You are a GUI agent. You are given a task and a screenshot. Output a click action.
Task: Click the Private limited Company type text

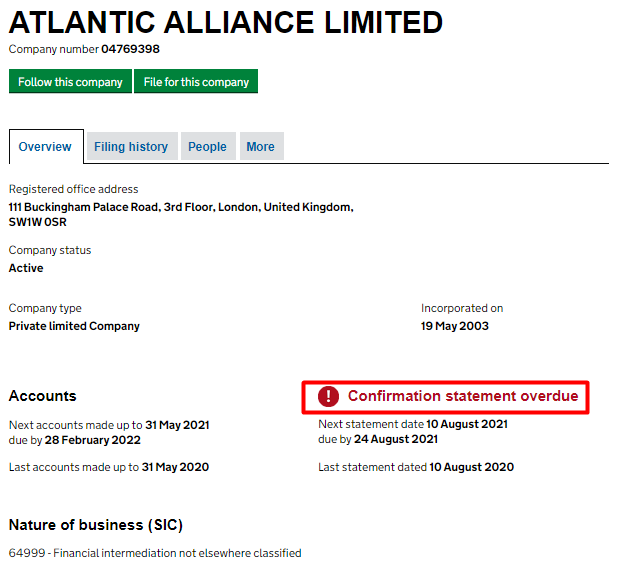click(x=74, y=326)
